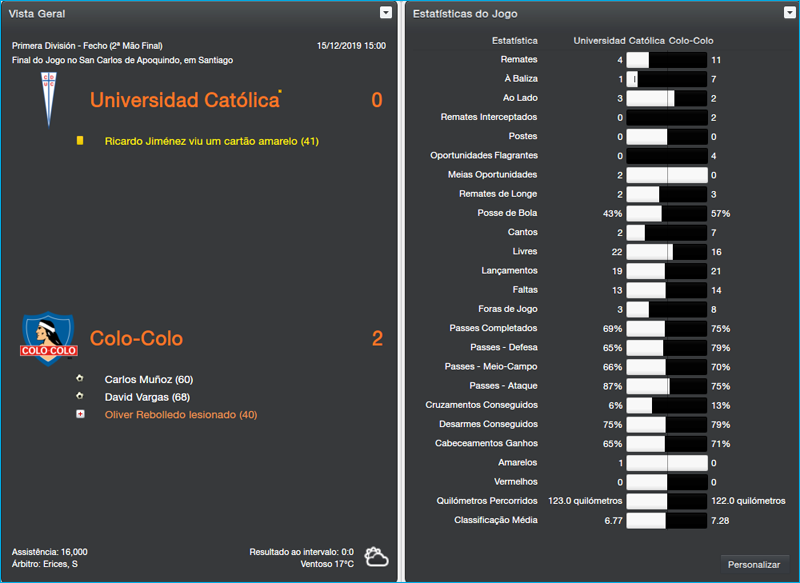
Task: Select the Vista Geral panel header
Action: click(x=40, y=13)
